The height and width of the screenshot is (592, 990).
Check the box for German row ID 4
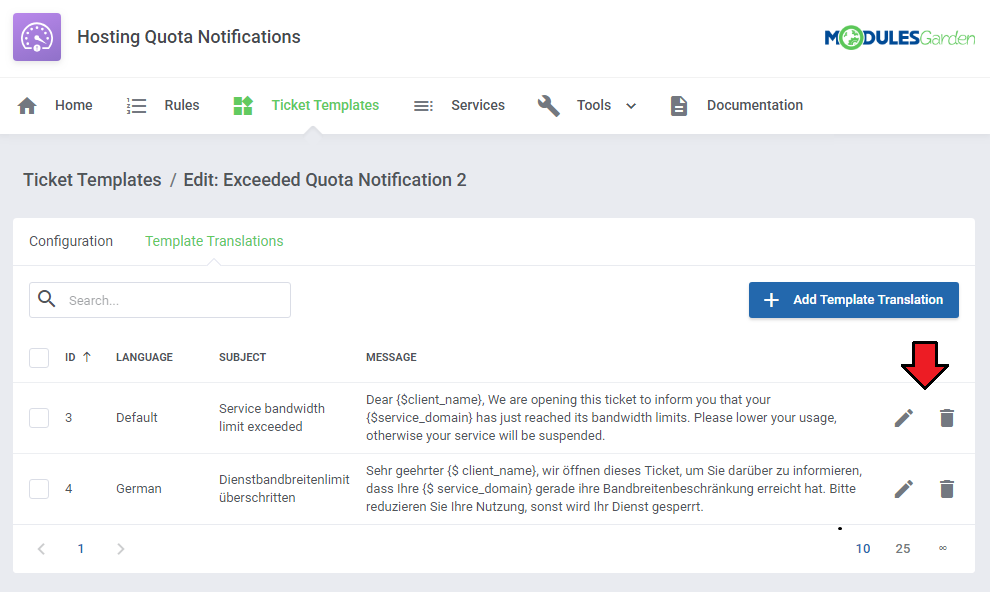(39, 488)
